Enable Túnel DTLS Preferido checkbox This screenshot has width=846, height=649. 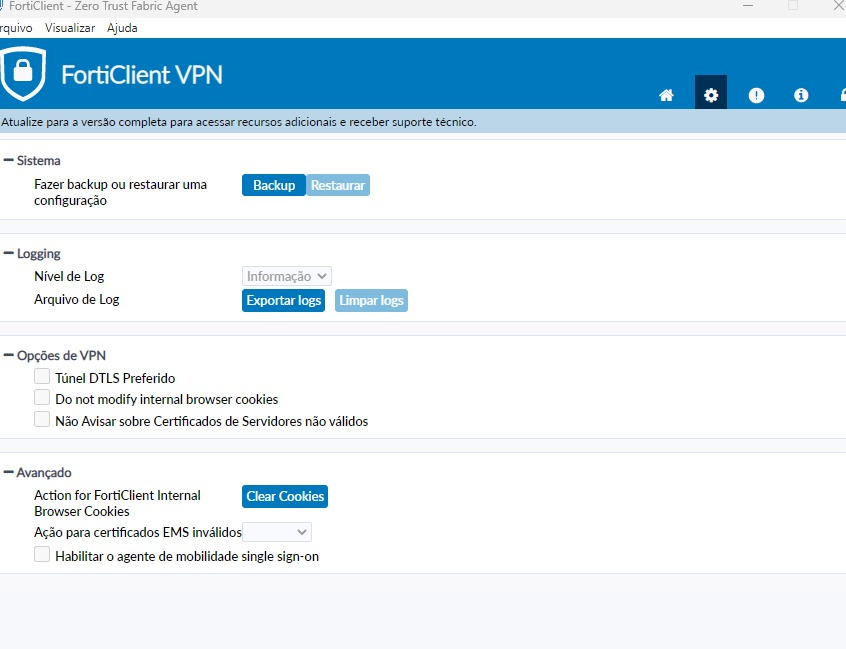42,376
